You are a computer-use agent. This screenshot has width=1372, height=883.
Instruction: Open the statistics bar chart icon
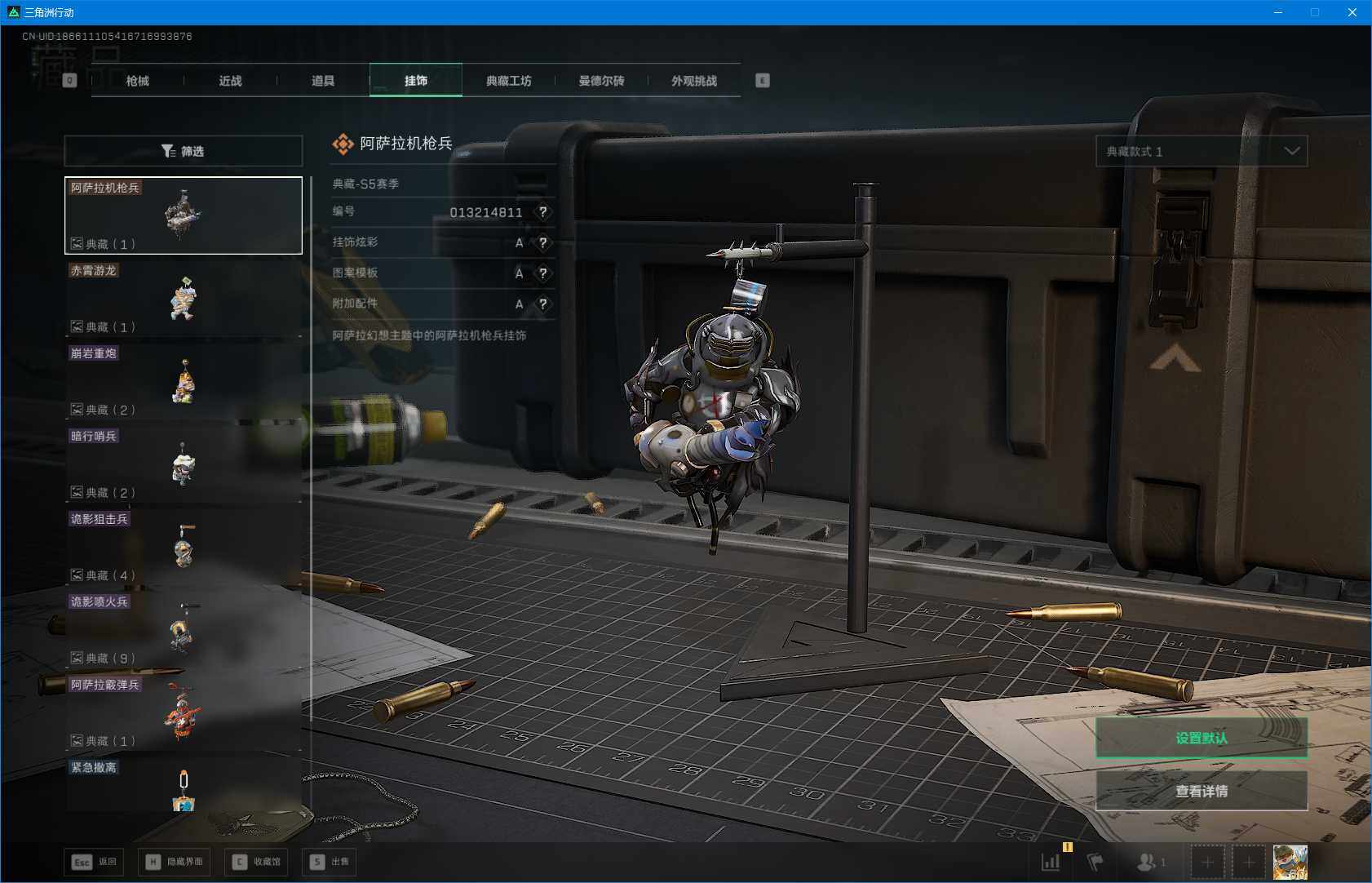[1051, 862]
